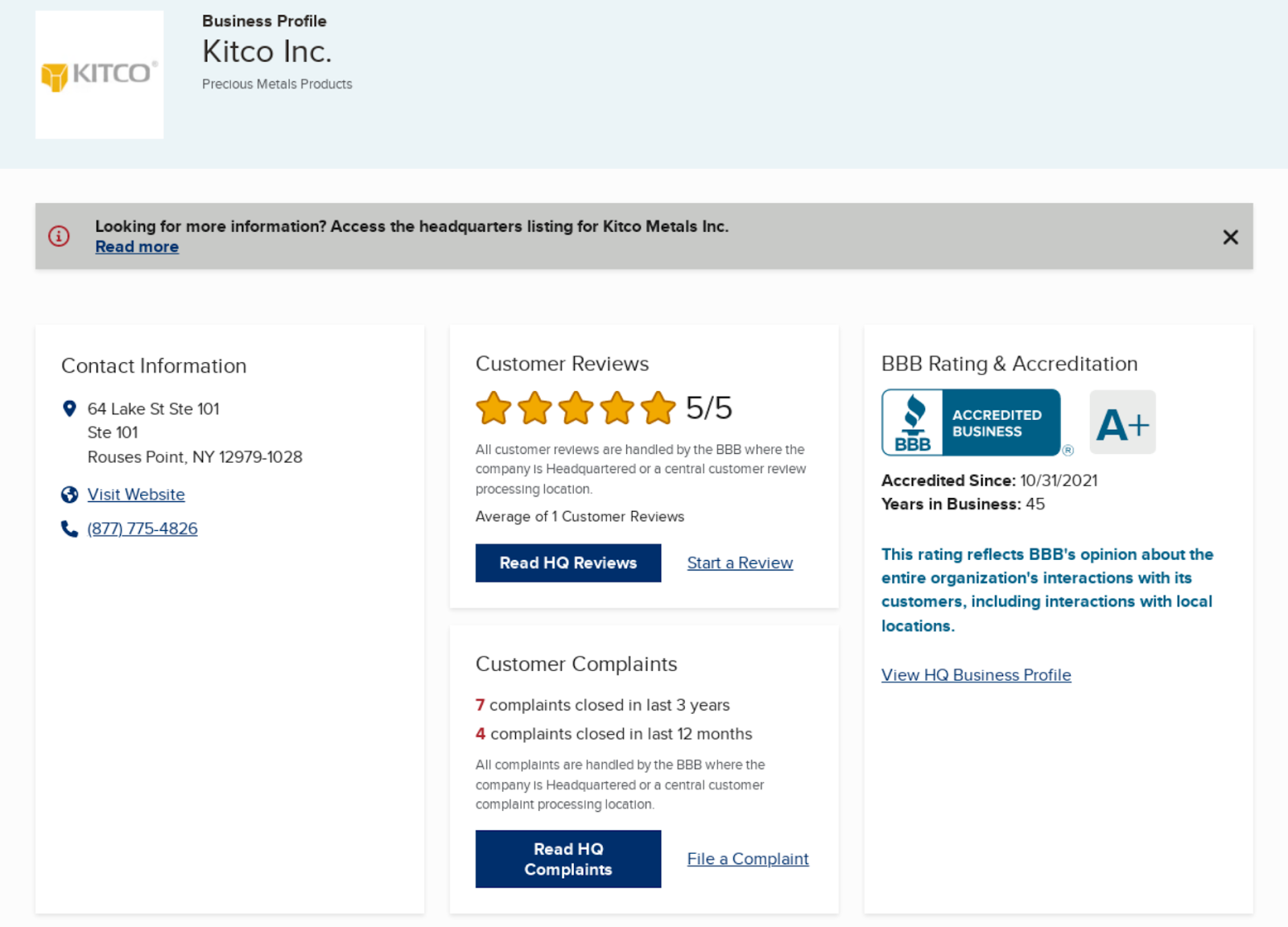Open the Read more link
Viewport: 1288px width, 927px height.
point(137,247)
